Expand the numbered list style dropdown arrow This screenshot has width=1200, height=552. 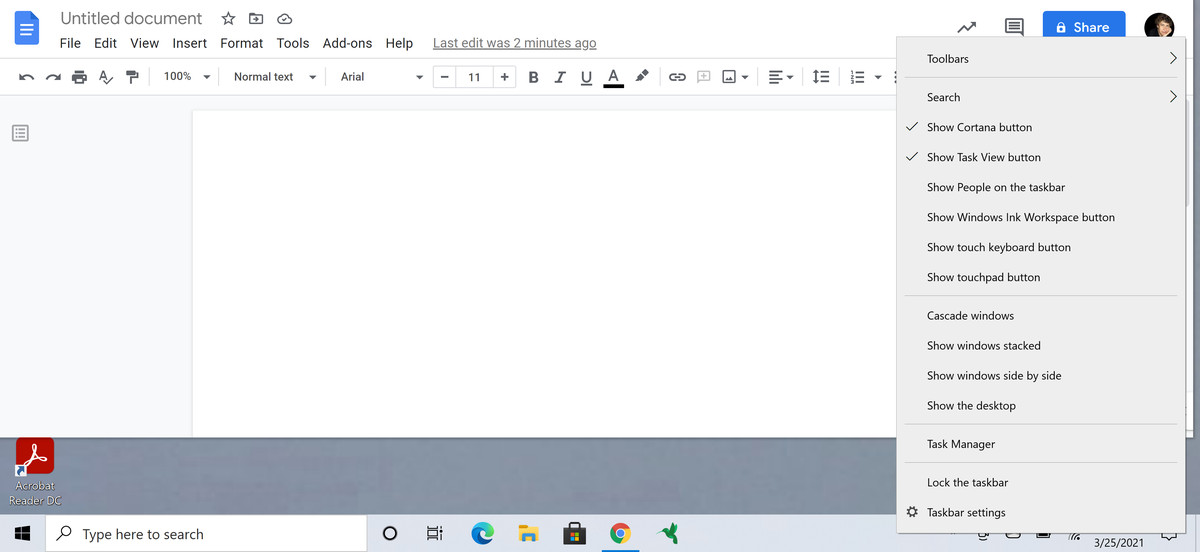pos(878,77)
